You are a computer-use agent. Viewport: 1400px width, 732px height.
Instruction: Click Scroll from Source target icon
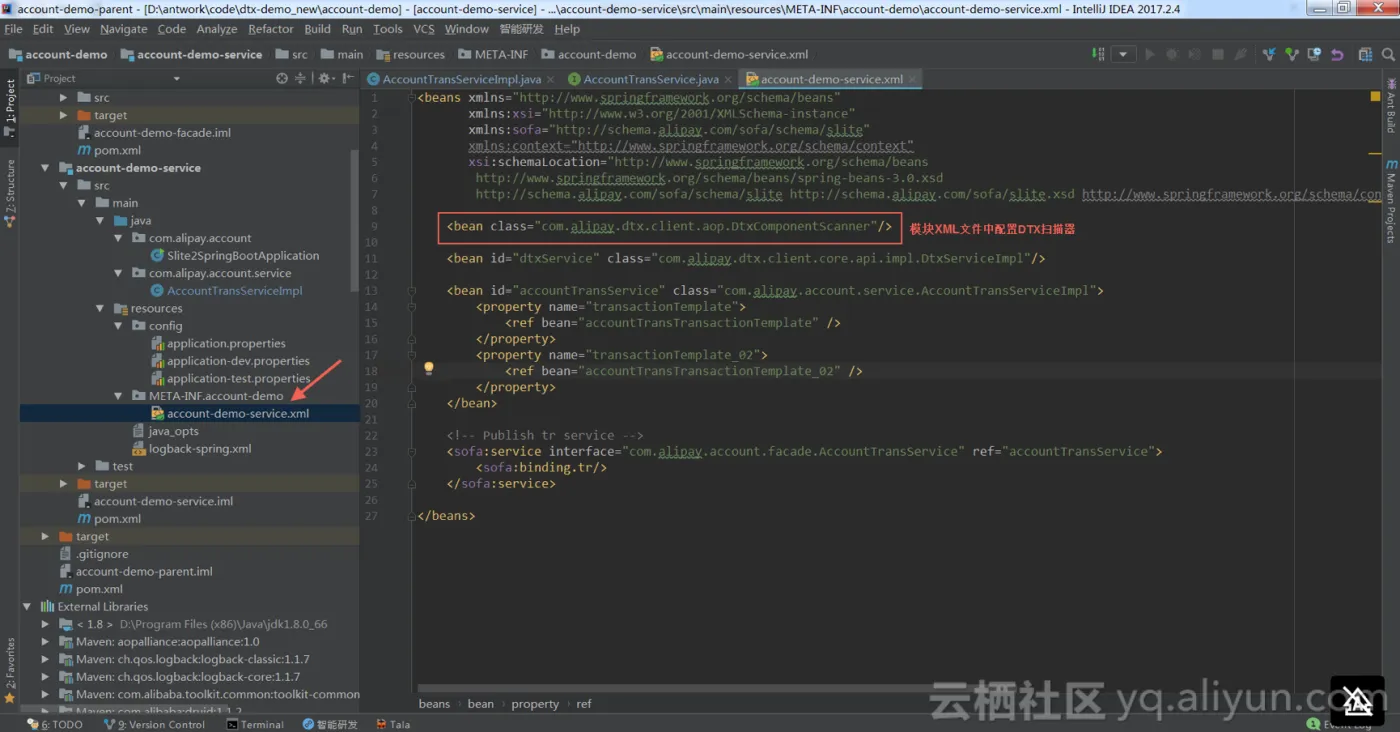click(x=282, y=78)
